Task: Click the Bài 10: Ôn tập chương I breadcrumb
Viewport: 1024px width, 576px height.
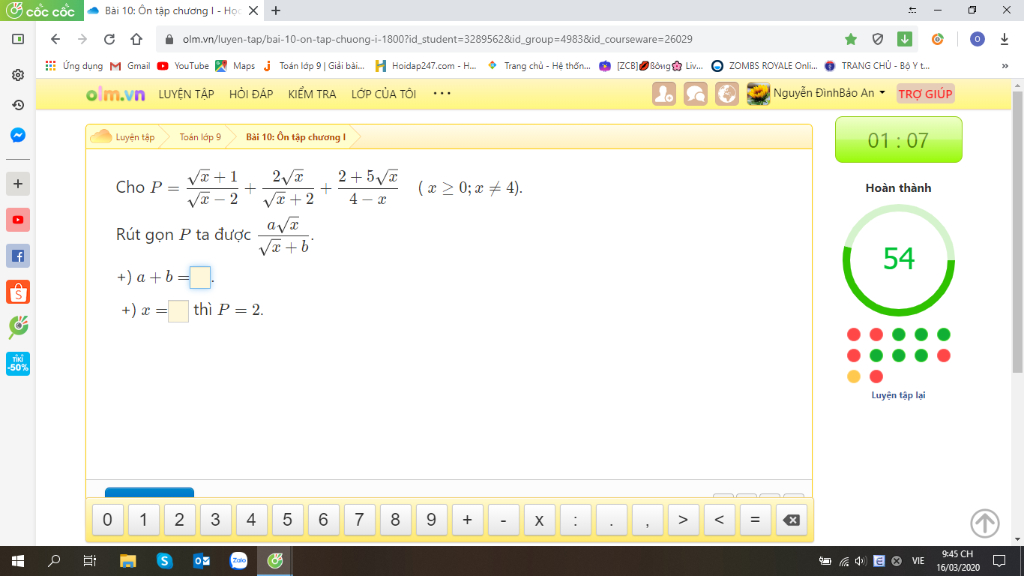Action: click(295, 137)
